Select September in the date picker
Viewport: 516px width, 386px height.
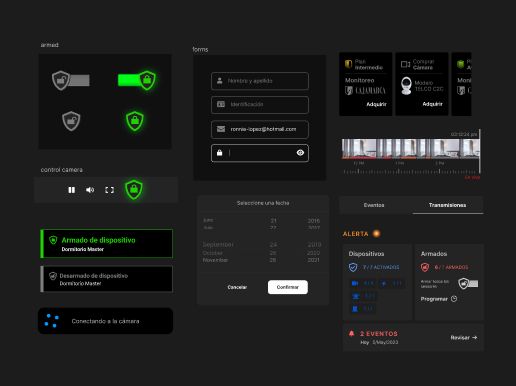coord(218,245)
